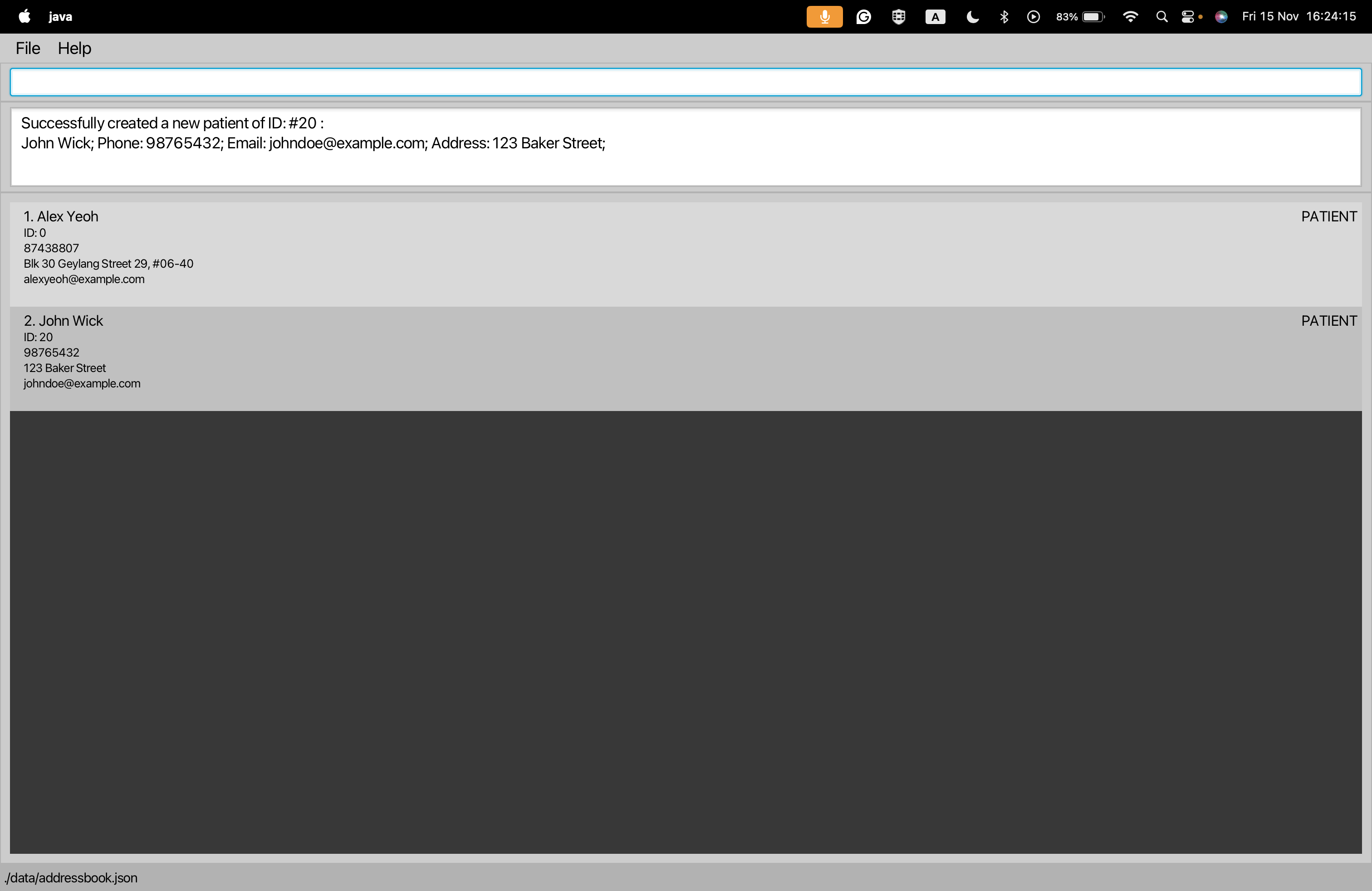Viewport: 1372px width, 891px height.
Task: Show battery status at 83%
Action: [x=1080, y=17]
